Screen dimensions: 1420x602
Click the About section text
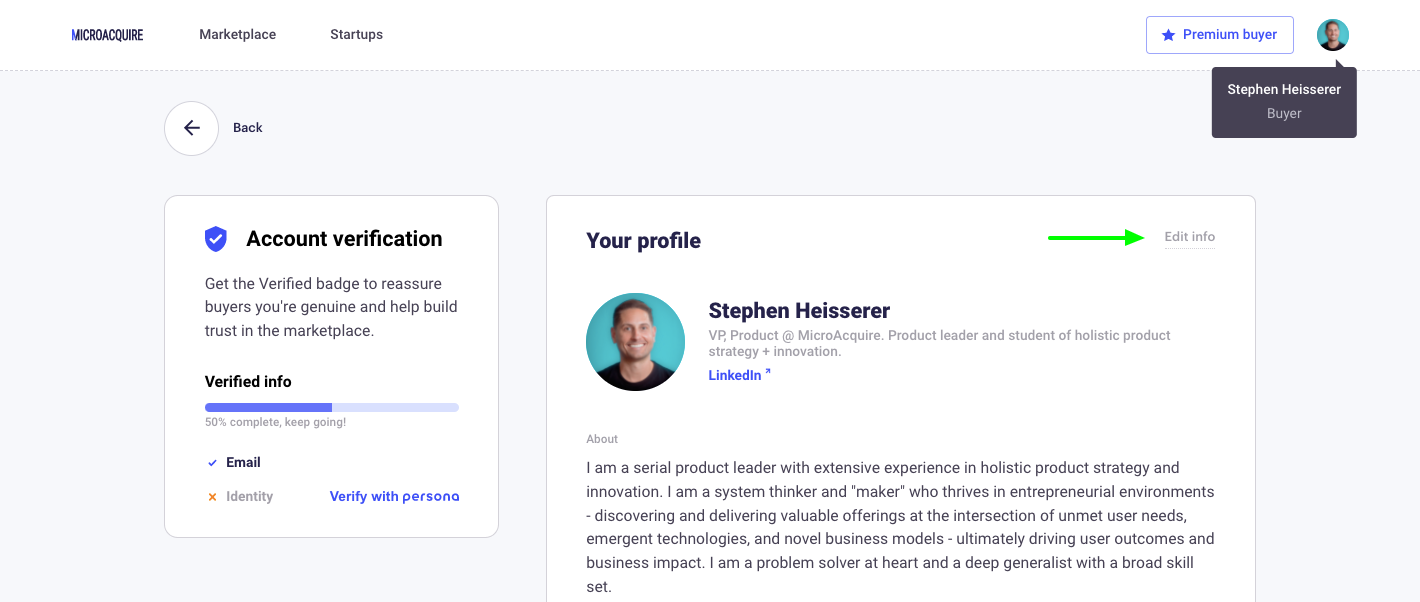[x=901, y=527]
